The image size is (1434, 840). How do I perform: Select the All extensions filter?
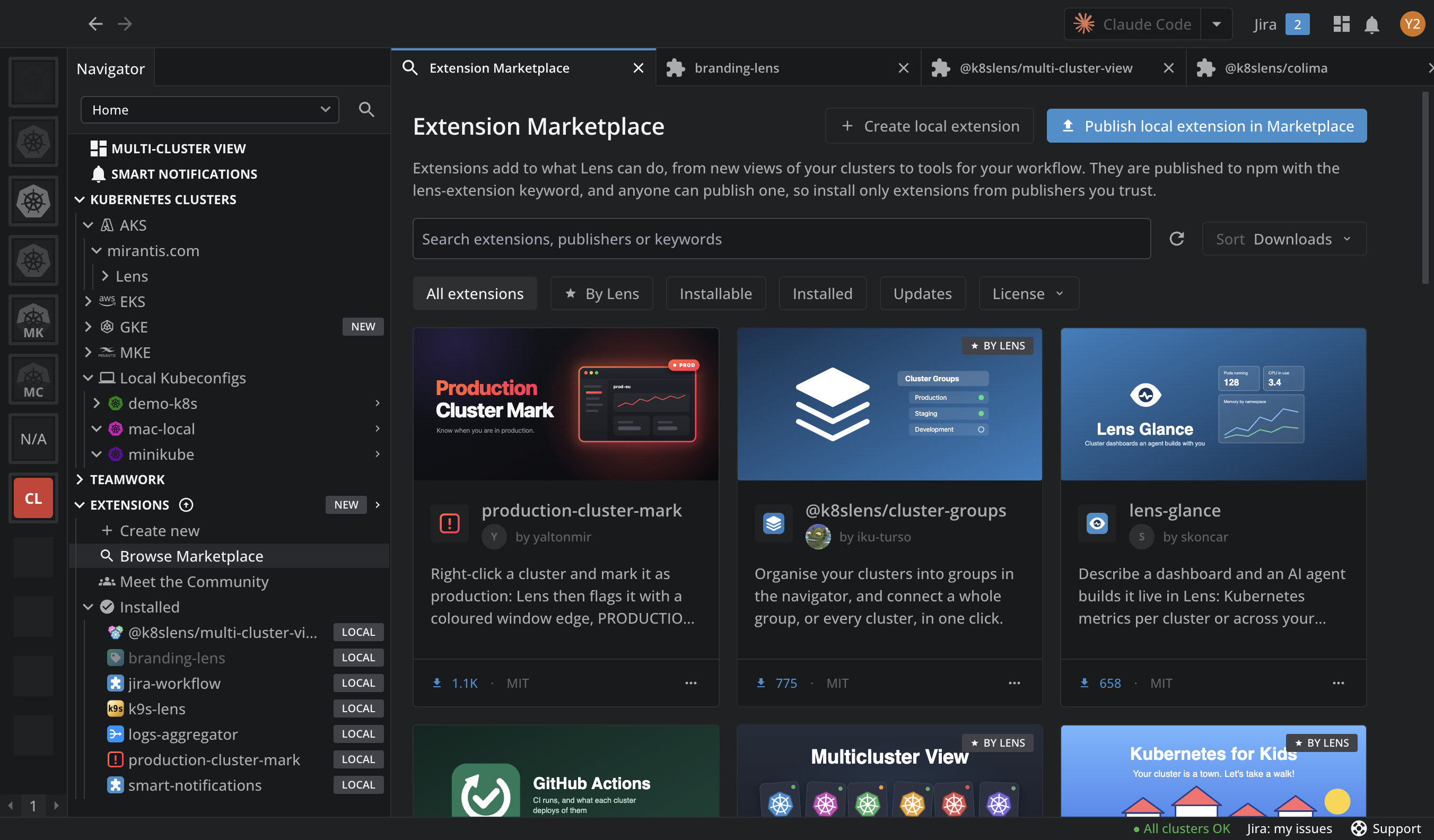pos(475,294)
